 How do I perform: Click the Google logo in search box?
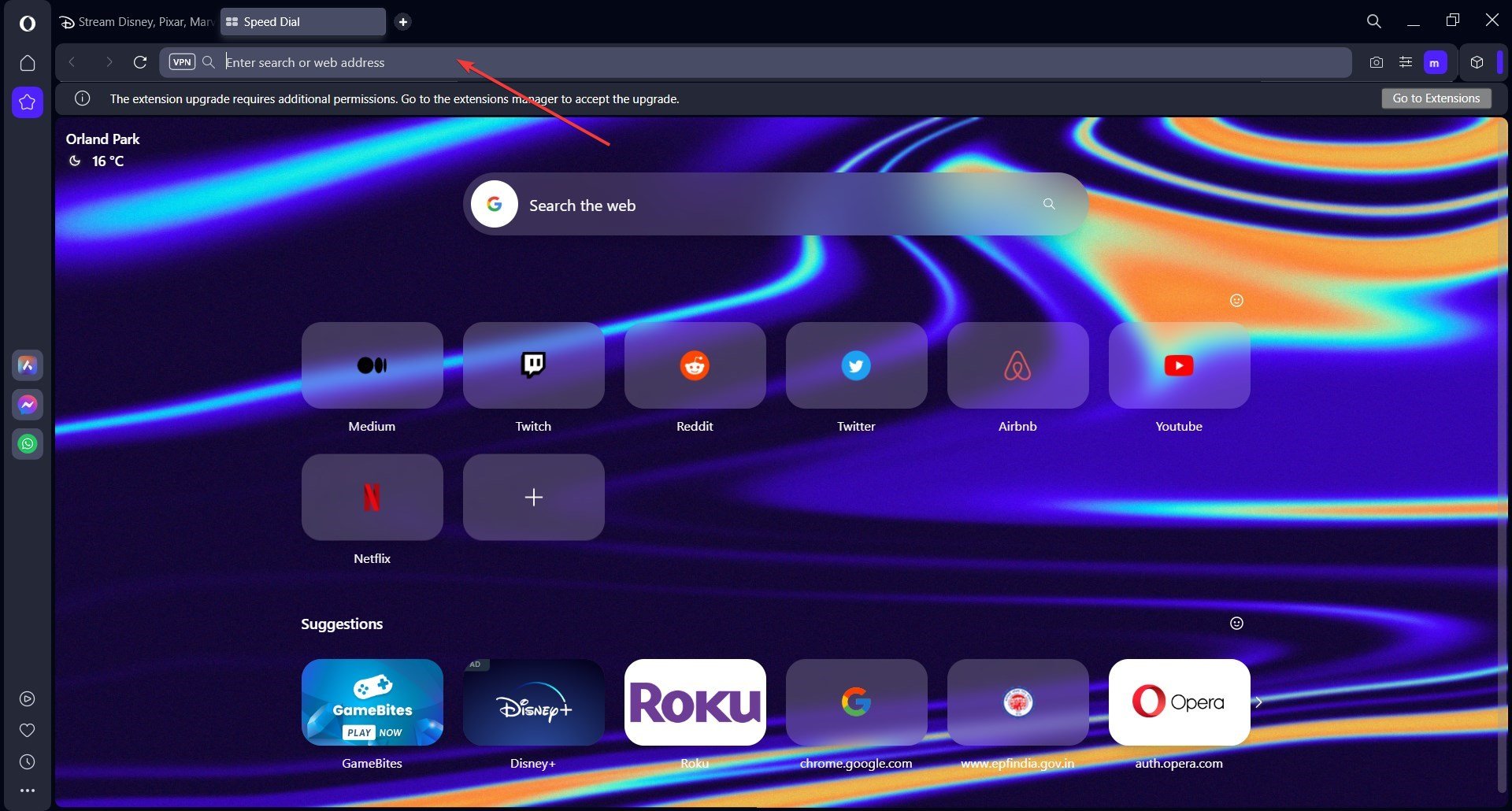click(495, 204)
